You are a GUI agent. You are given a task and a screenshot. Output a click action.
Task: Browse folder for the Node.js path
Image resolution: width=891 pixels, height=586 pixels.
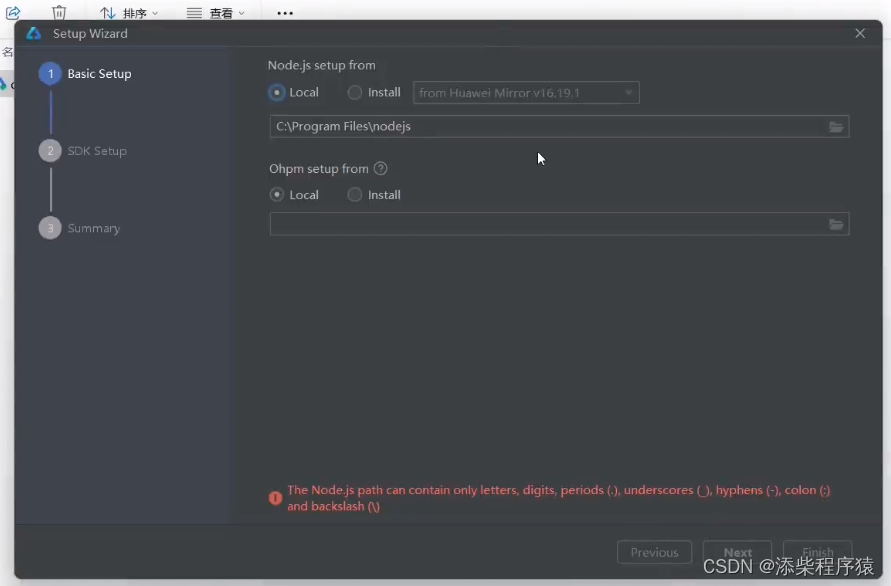click(x=836, y=127)
